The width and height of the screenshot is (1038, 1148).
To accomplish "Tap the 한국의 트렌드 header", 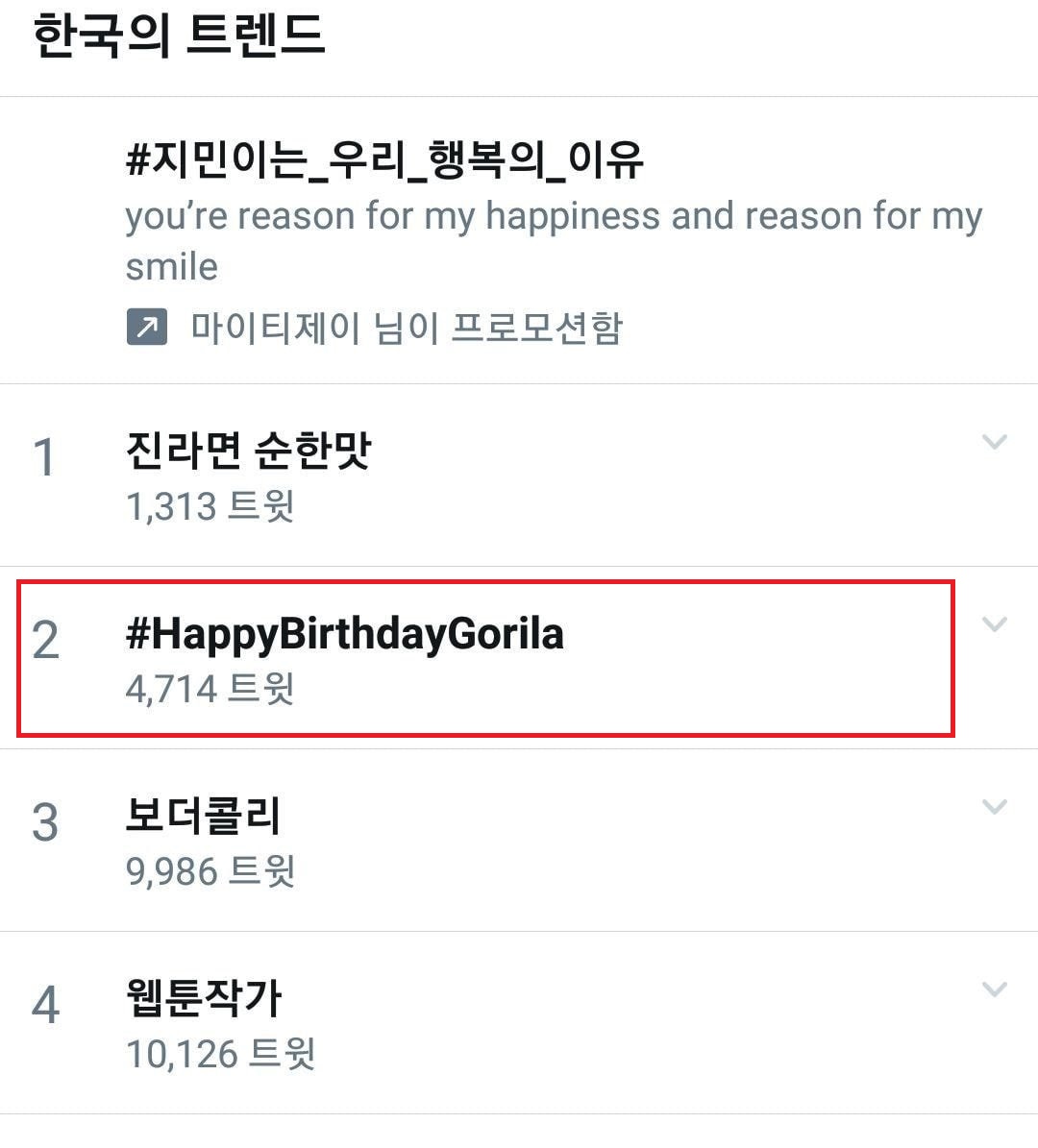I will (179, 37).
